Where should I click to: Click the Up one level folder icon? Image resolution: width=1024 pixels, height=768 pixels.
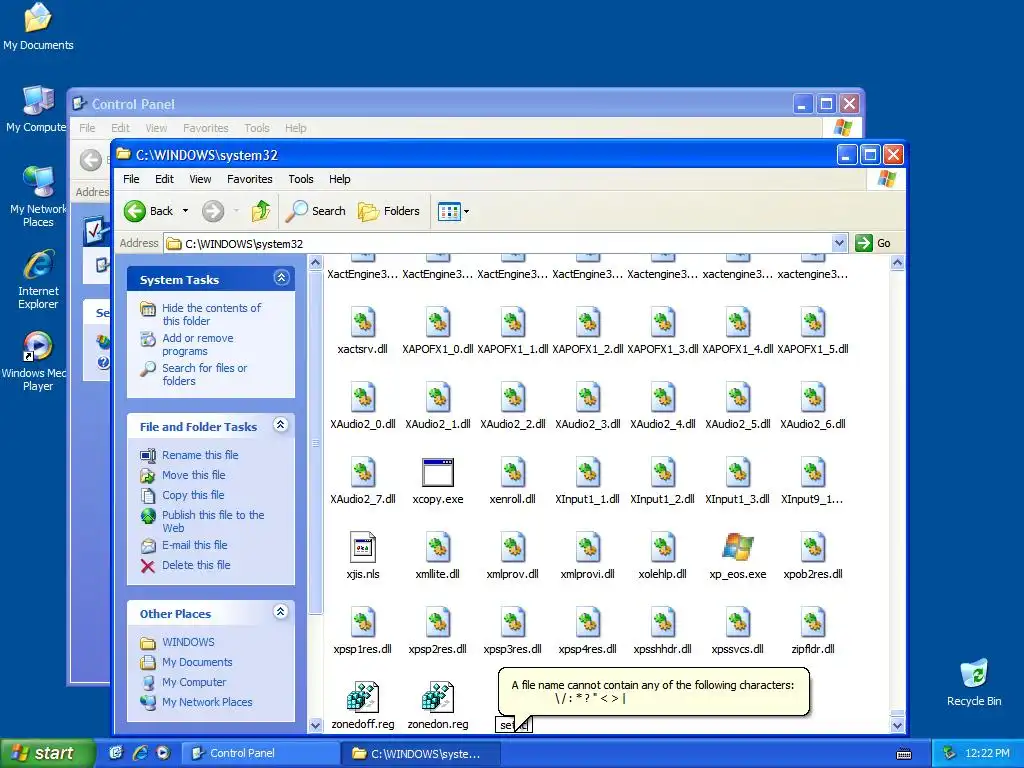(x=261, y=211)
